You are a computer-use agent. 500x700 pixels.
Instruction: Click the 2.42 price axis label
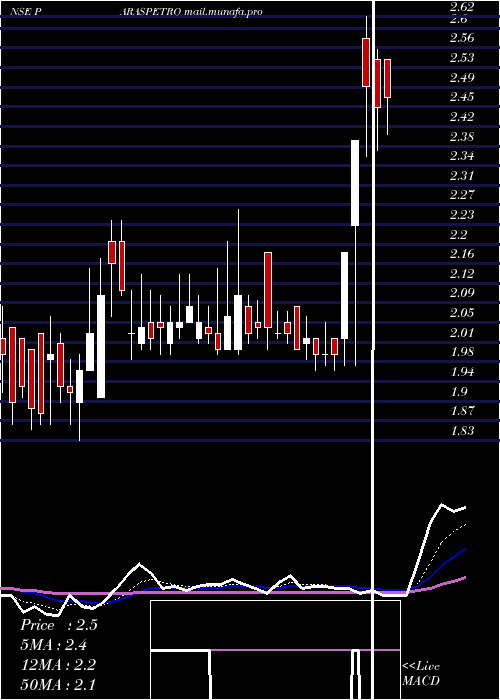462,117
